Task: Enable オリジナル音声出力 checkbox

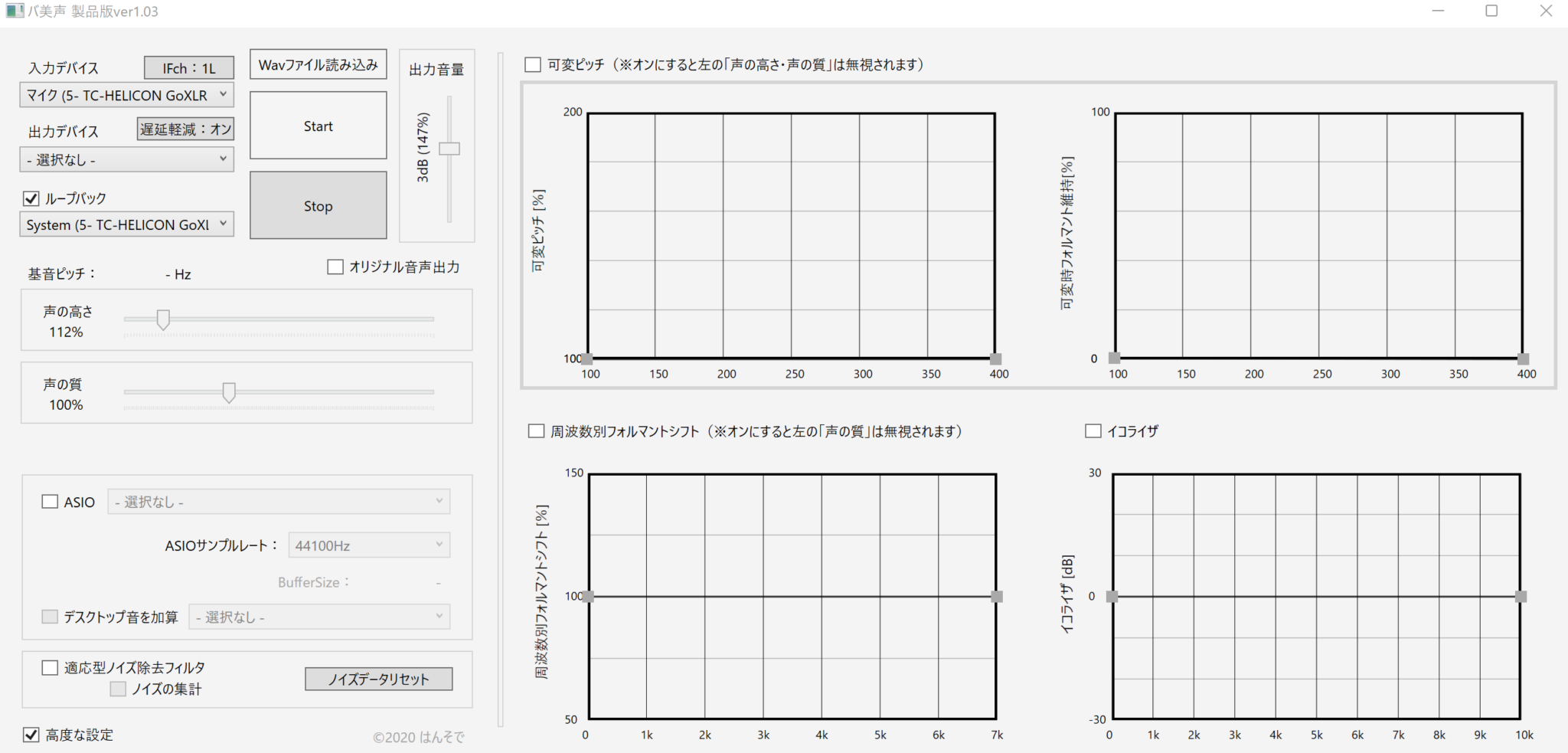Action: (335, 267)
